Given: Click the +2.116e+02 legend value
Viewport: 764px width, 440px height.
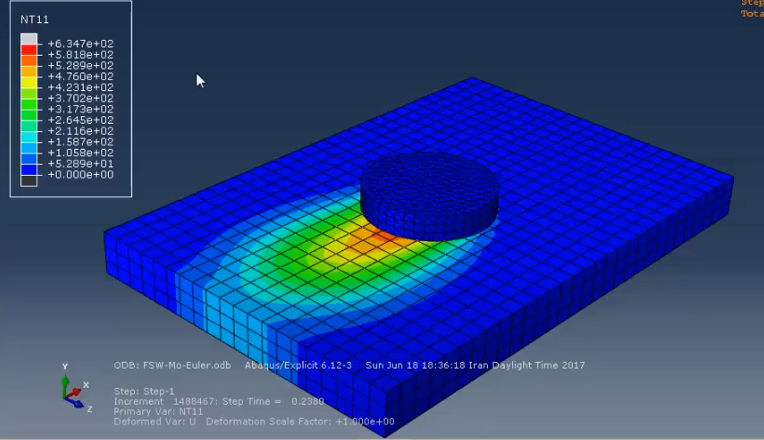Looking at the screenshot, I should pos(80,131).
